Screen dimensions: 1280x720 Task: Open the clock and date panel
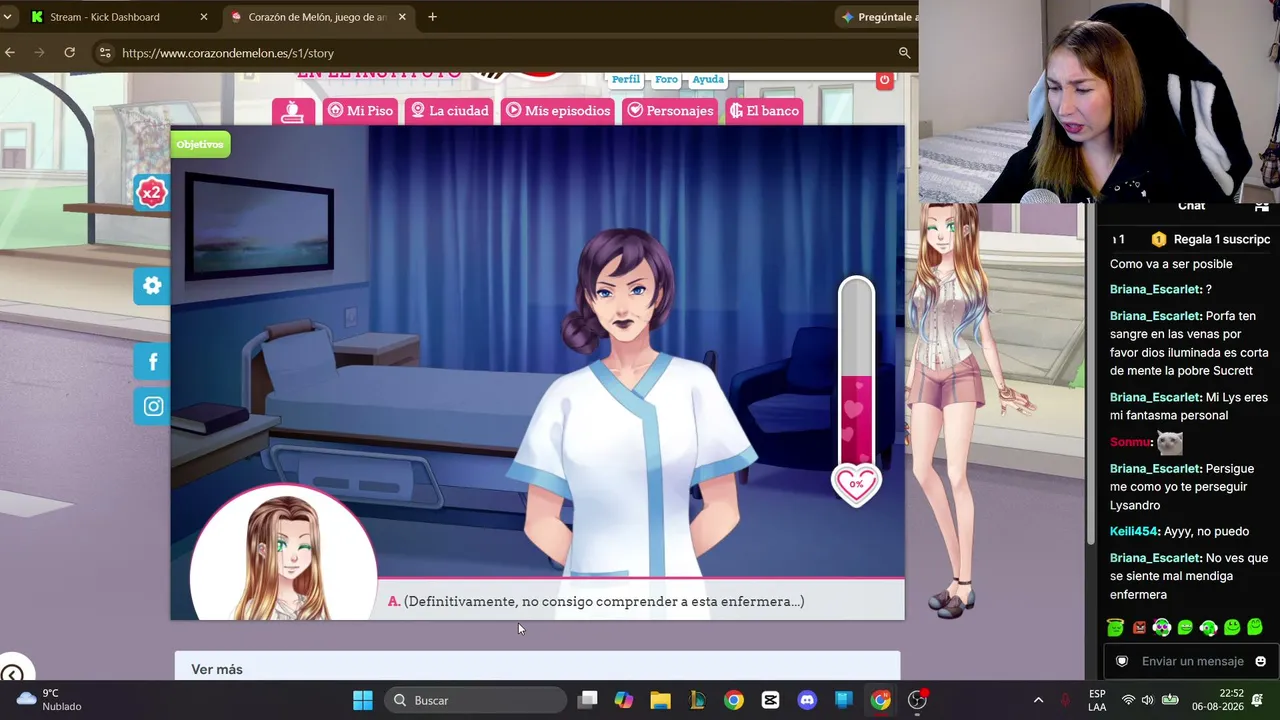1217,700
